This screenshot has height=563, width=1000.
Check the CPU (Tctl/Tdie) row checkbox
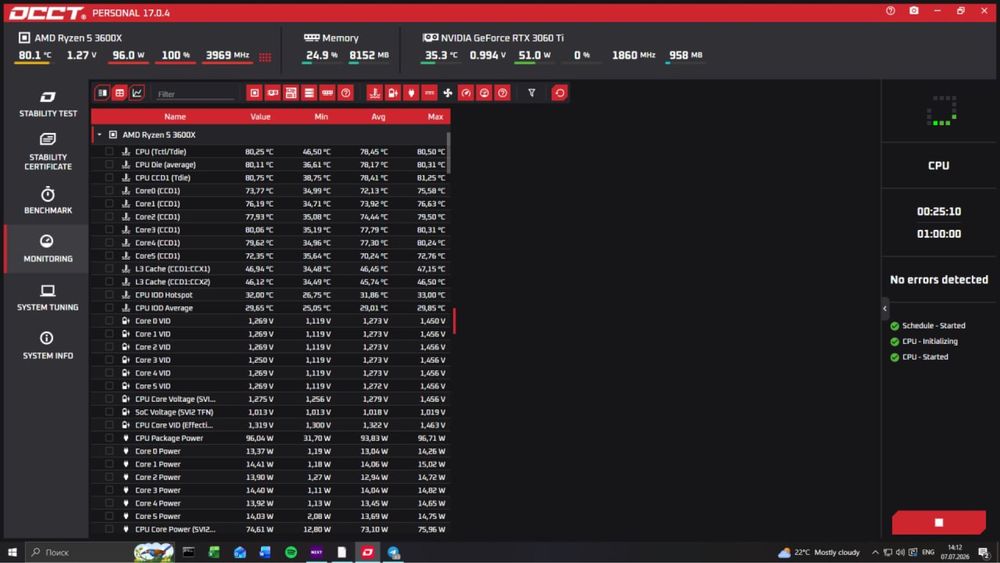pyautogui.click(x=109, y=152)
